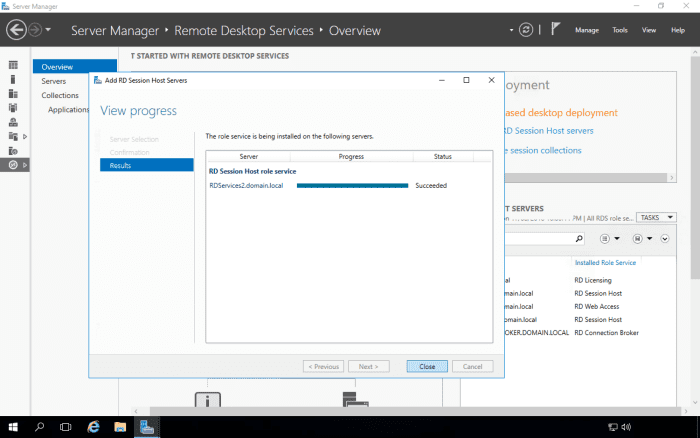This screenshot has height=438, width=700.
Task: Click the forward navigation arrow
Action: point(35,30)
